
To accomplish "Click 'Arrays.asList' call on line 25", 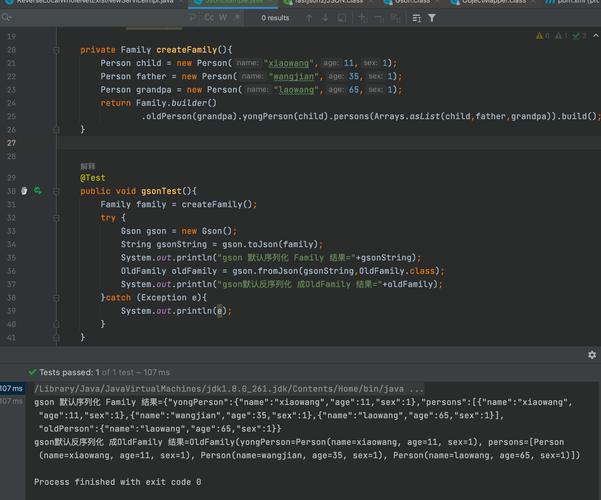I will pos(407,117).
